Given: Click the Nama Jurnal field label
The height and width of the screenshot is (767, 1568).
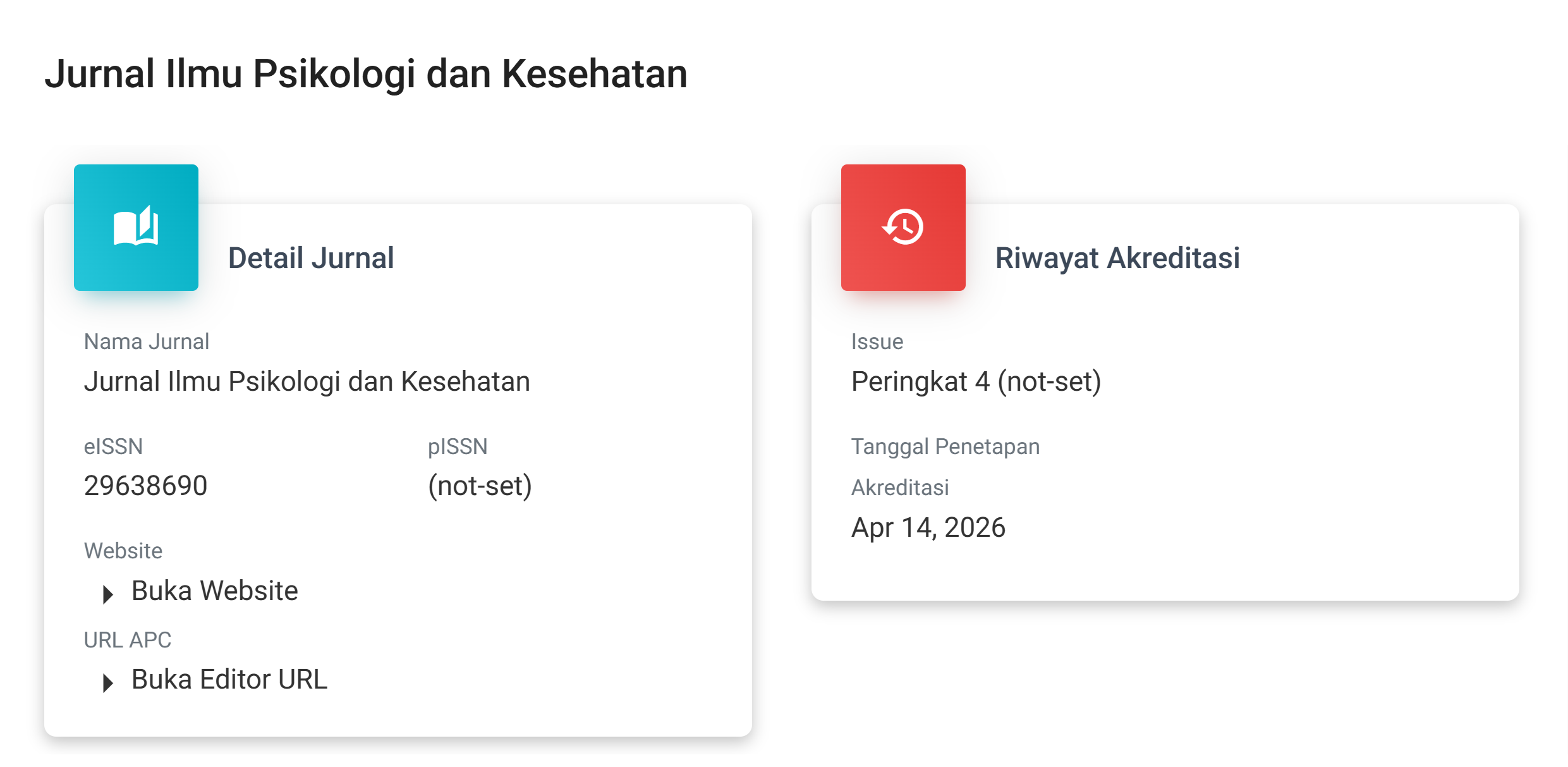Looking at the screenshot, I should click(146, 342).
